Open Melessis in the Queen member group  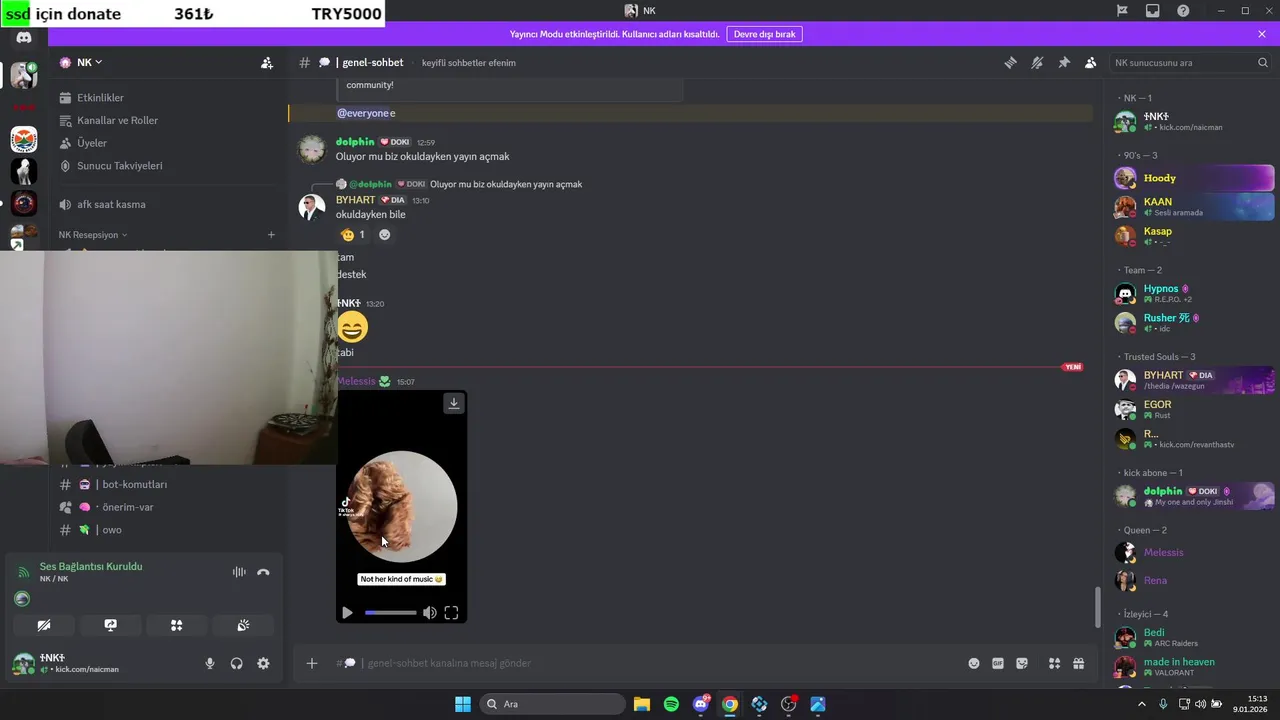pos(1194,552)
